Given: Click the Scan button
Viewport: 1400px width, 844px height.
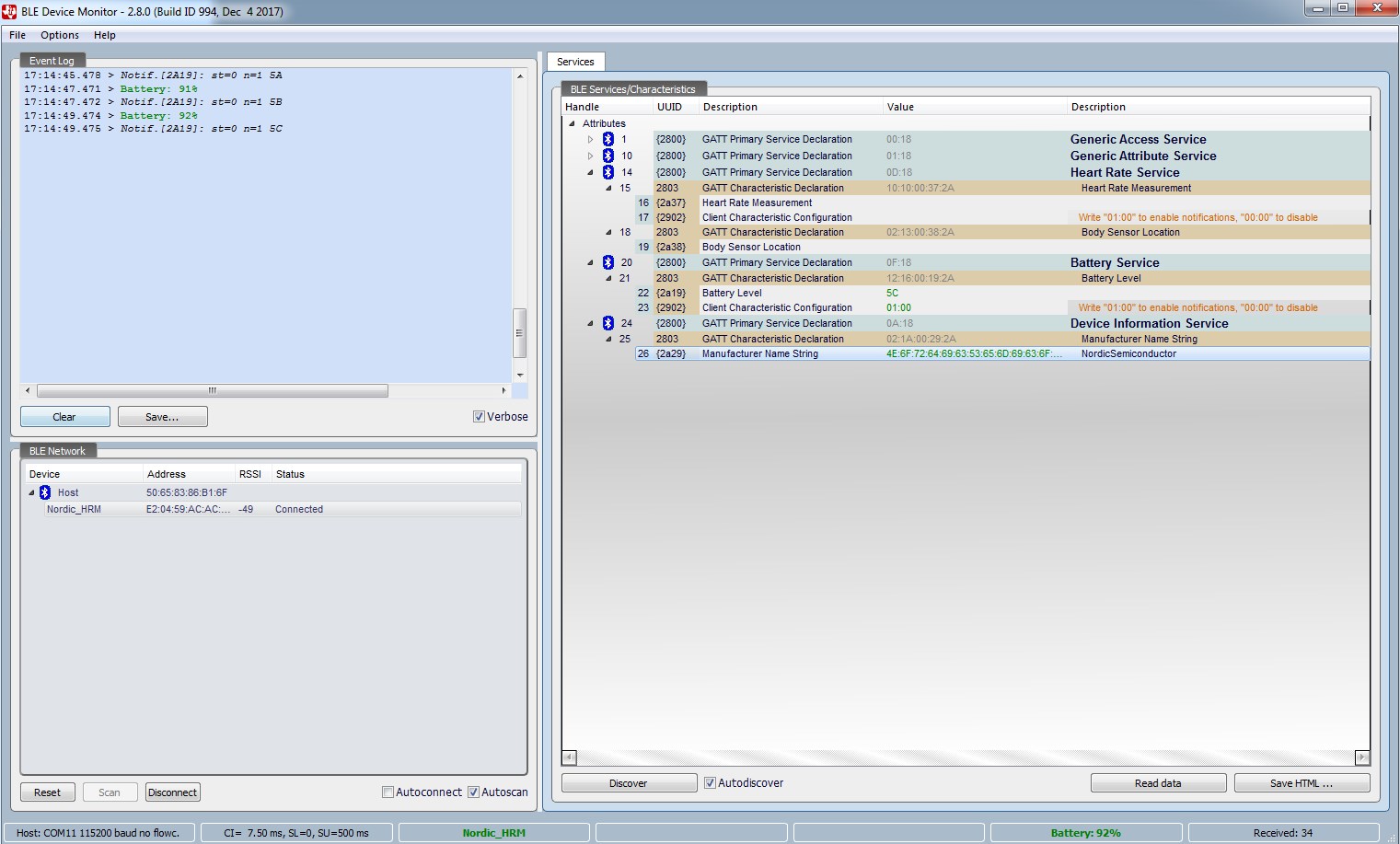Looking at the screenshot, I should 110,792.
